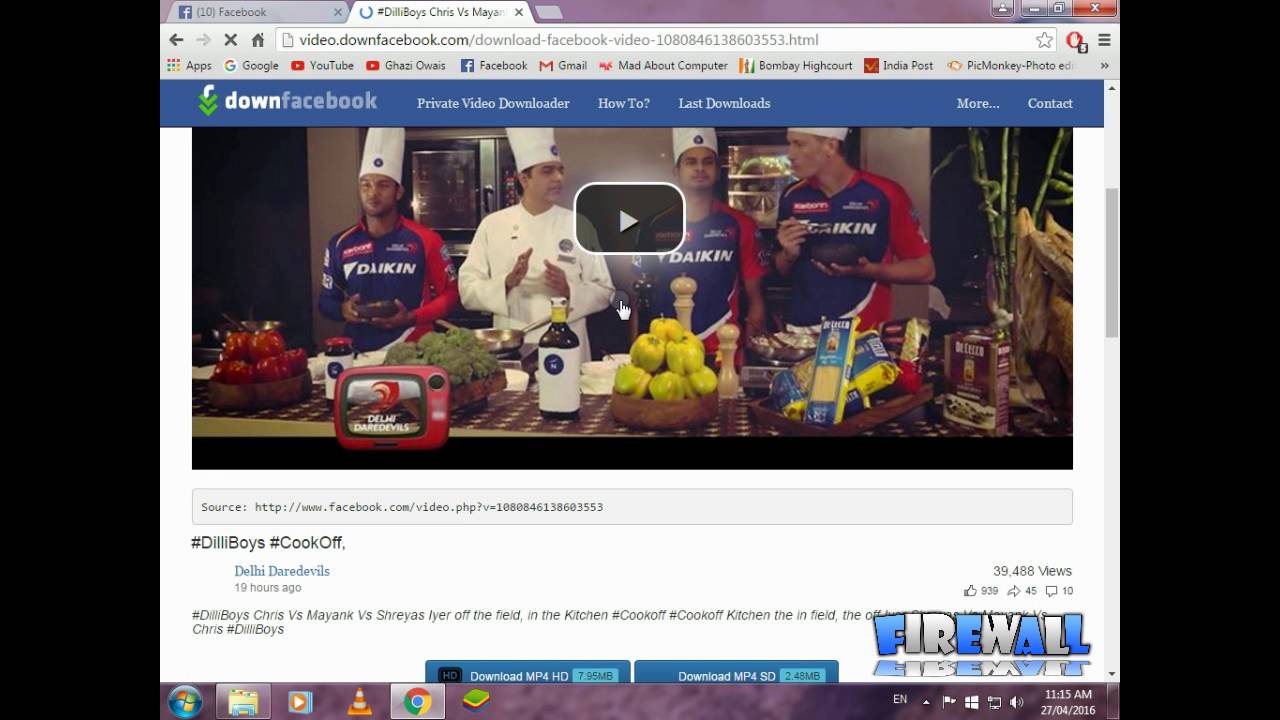Screen dimensions: 1280x720
Task: Click the shares arrow icon showing 45
Action: pyautogui.click(x=1014, y=591)
